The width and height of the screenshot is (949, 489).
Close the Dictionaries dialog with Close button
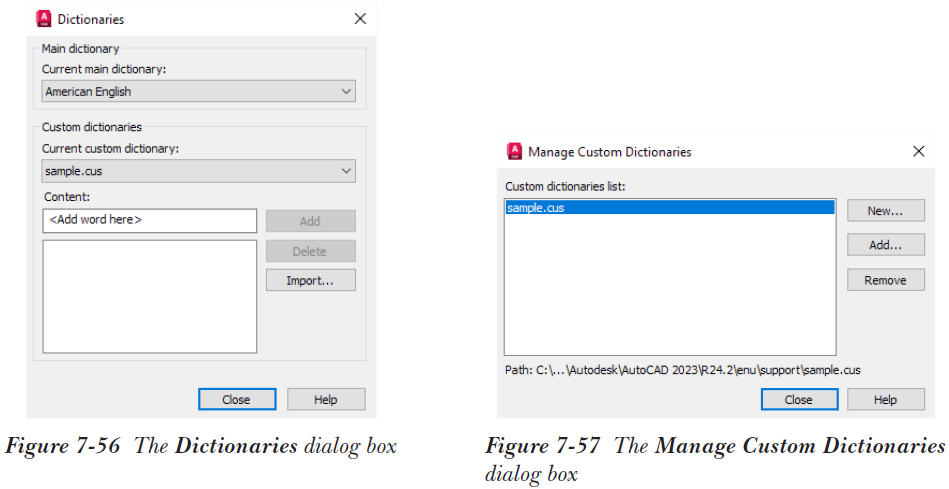tap(237, 399)
